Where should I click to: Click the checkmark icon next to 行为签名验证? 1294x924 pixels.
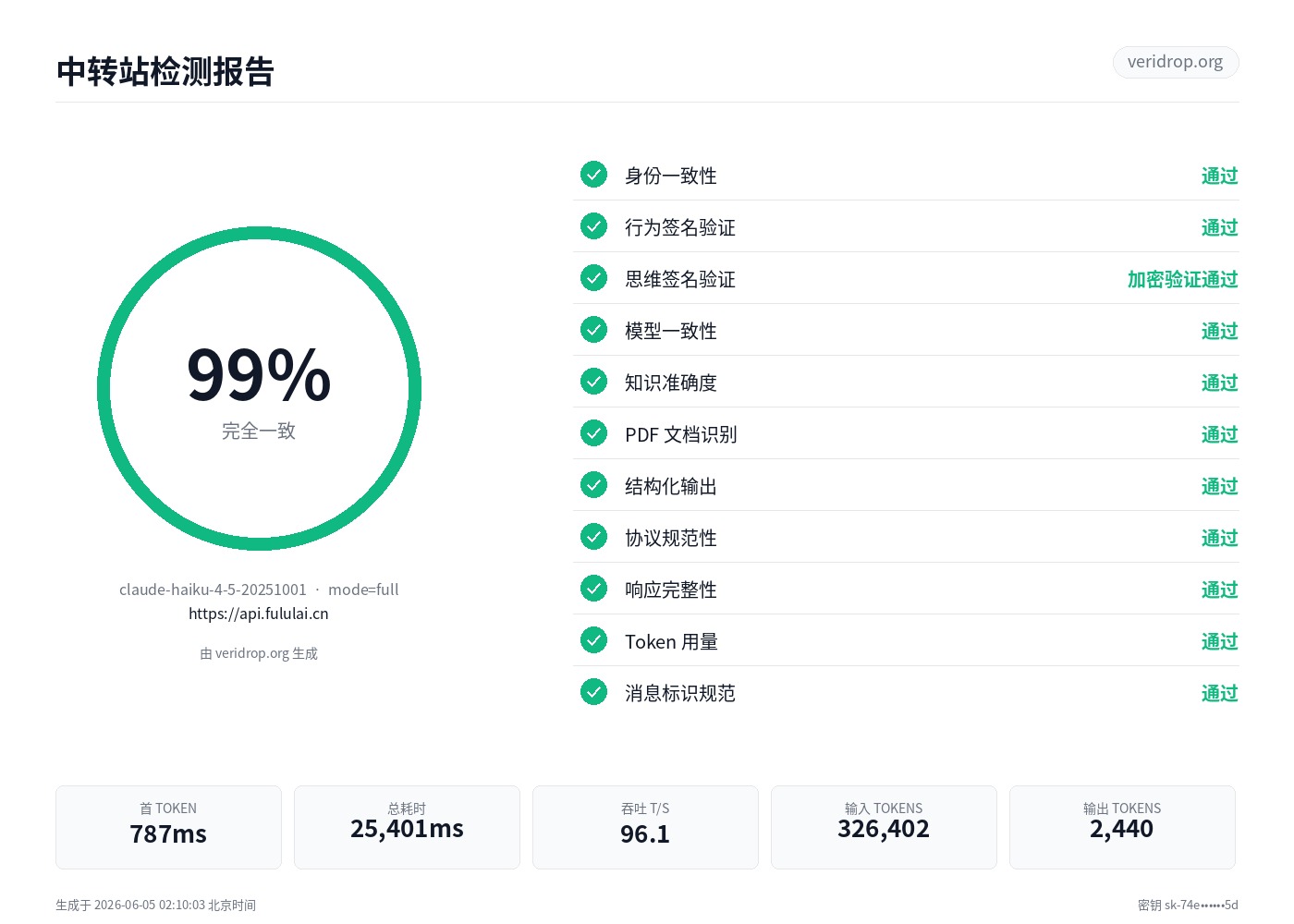pyautogui.click(x=593, y=225)
